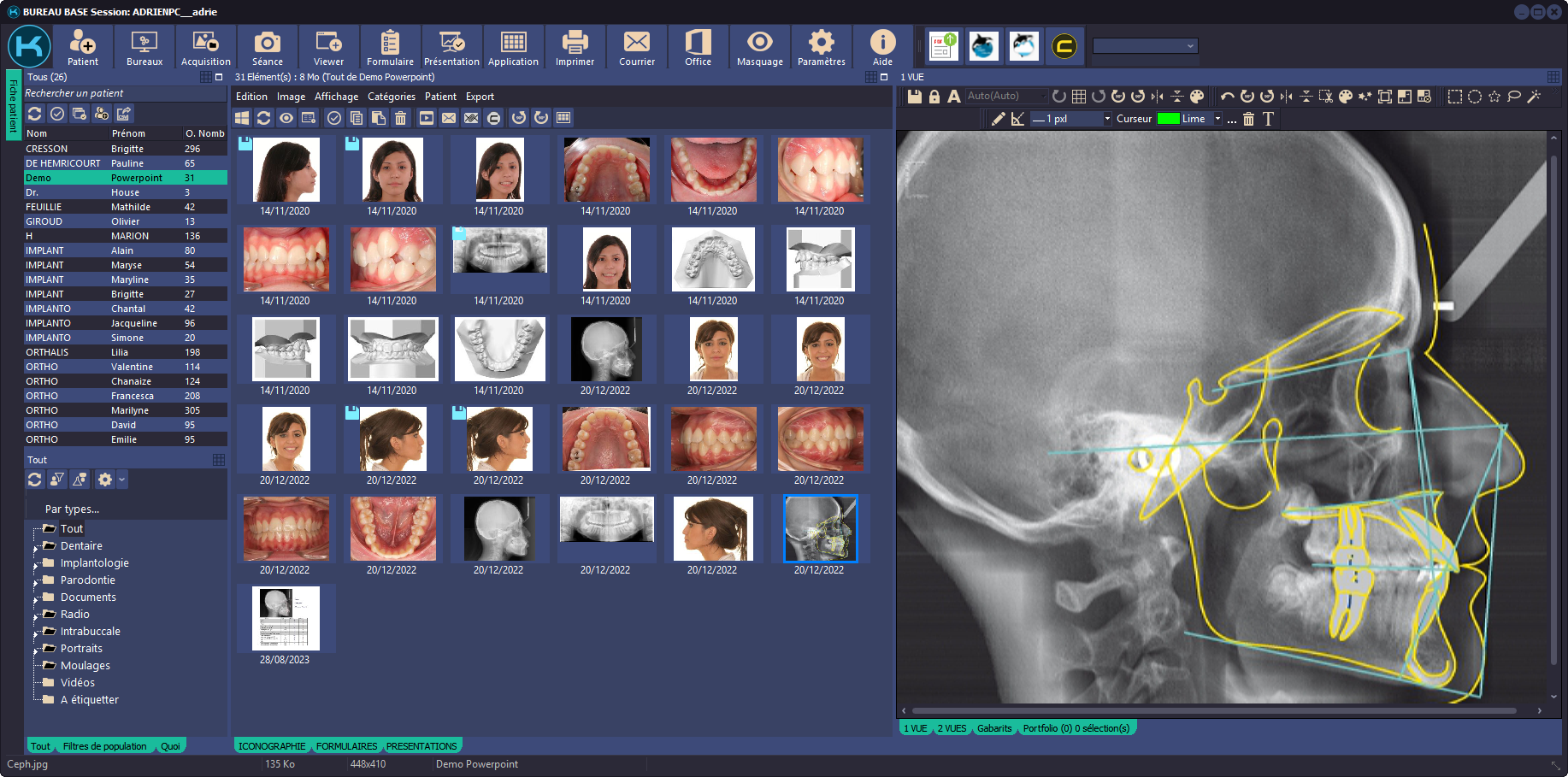Select the pencil drawing tool
This screenshot has width=1568, height=777.
pyautogui.click(x=998, y=119)
